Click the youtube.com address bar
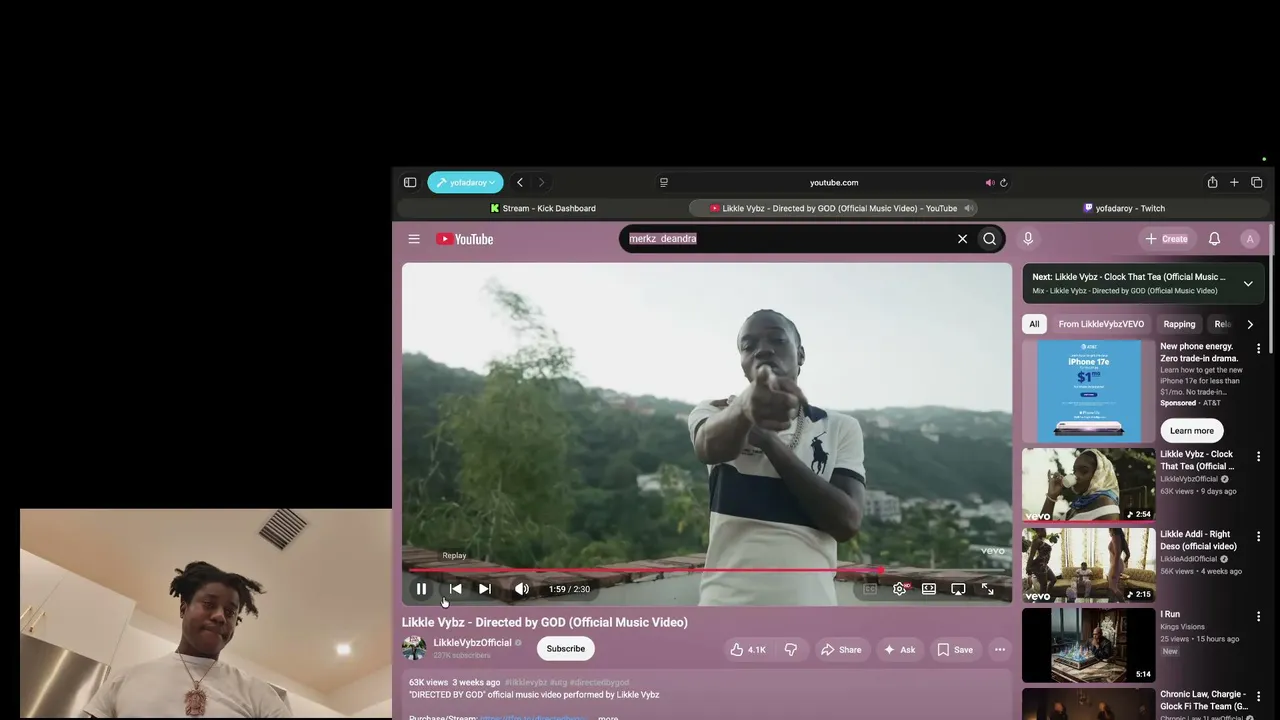The height and width of the screenshot is (720, 1280). 834,182
